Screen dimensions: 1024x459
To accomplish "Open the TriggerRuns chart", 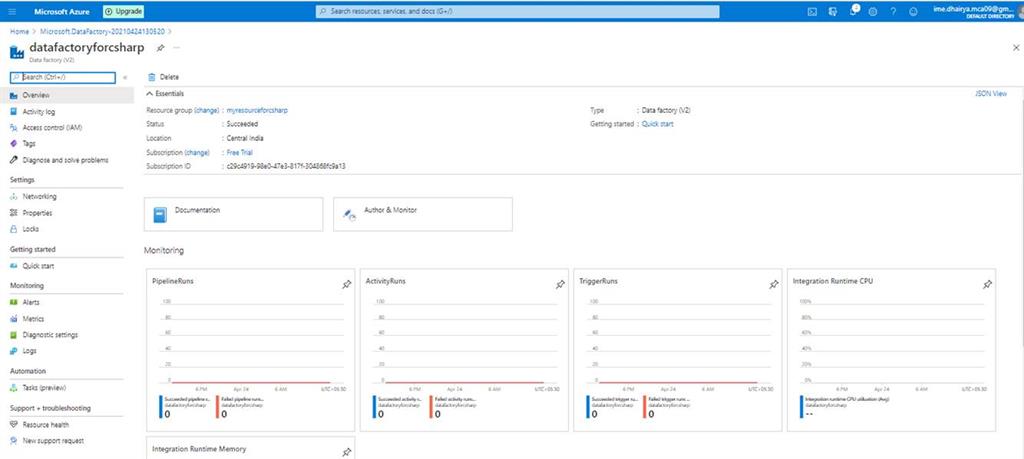I will click(x=677, y=350).
